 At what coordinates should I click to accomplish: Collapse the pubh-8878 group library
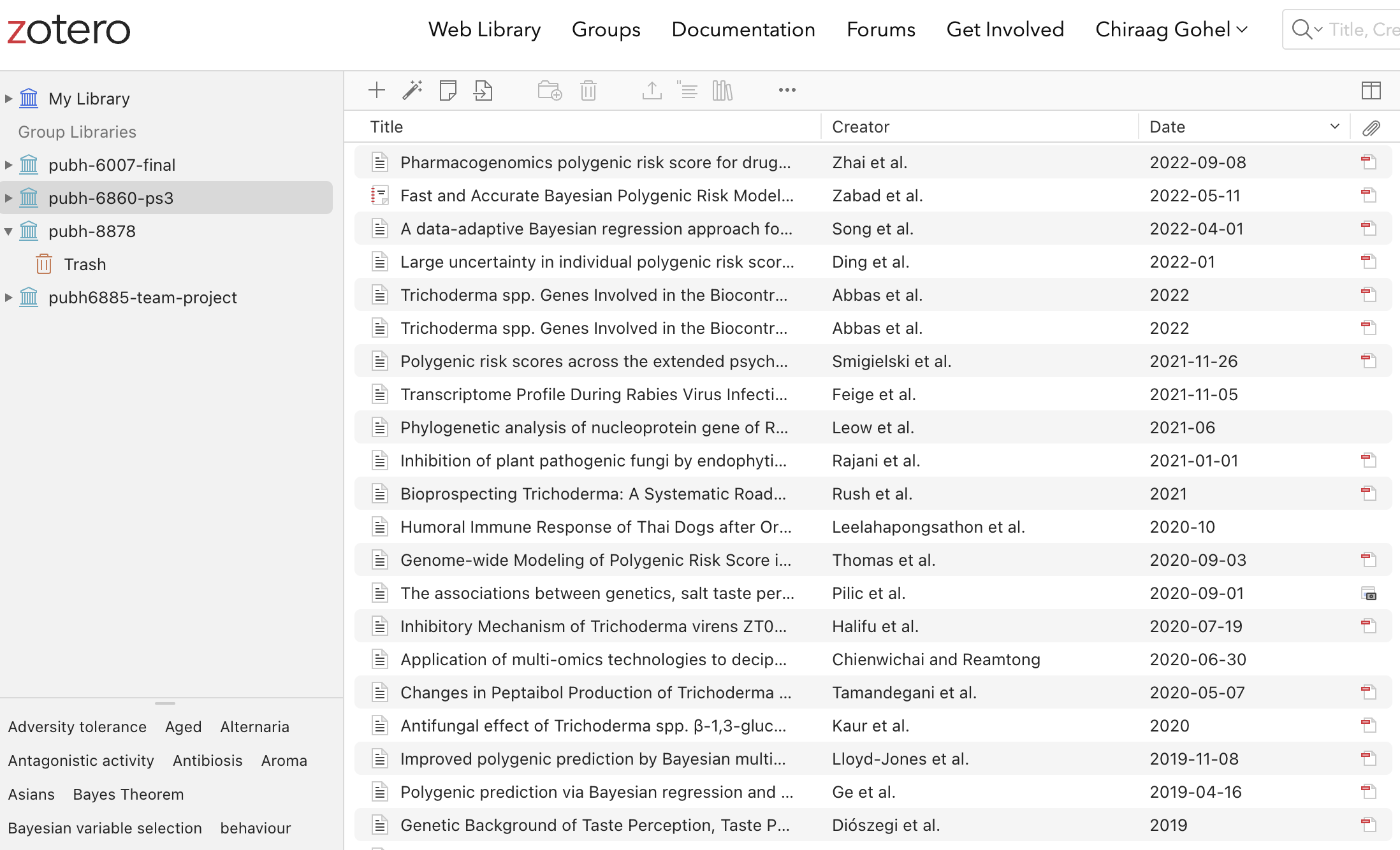tap(9, 231)
